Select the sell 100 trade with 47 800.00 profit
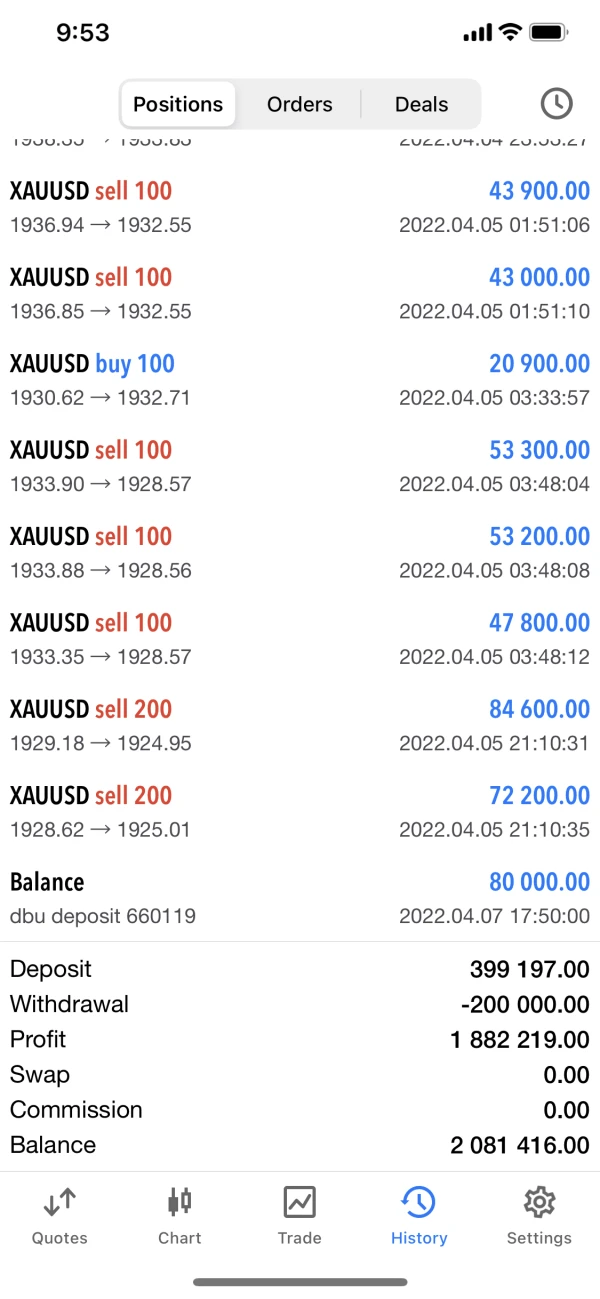Screen dimensions: 600x1299 point(300,639)
